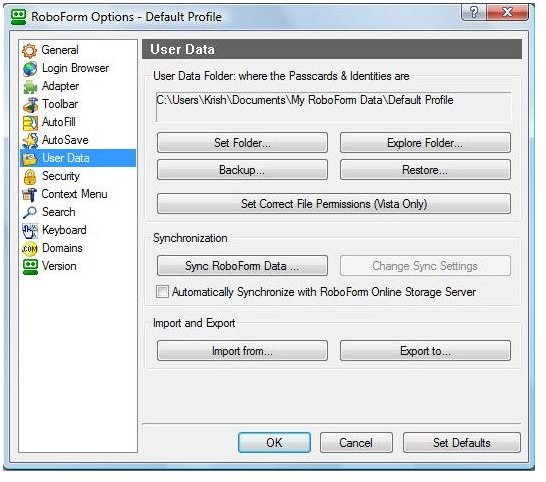Open the Context Menu options page
Image resolution: width=546 pixels, height=482 pixels.
click(x=74, y=194)
